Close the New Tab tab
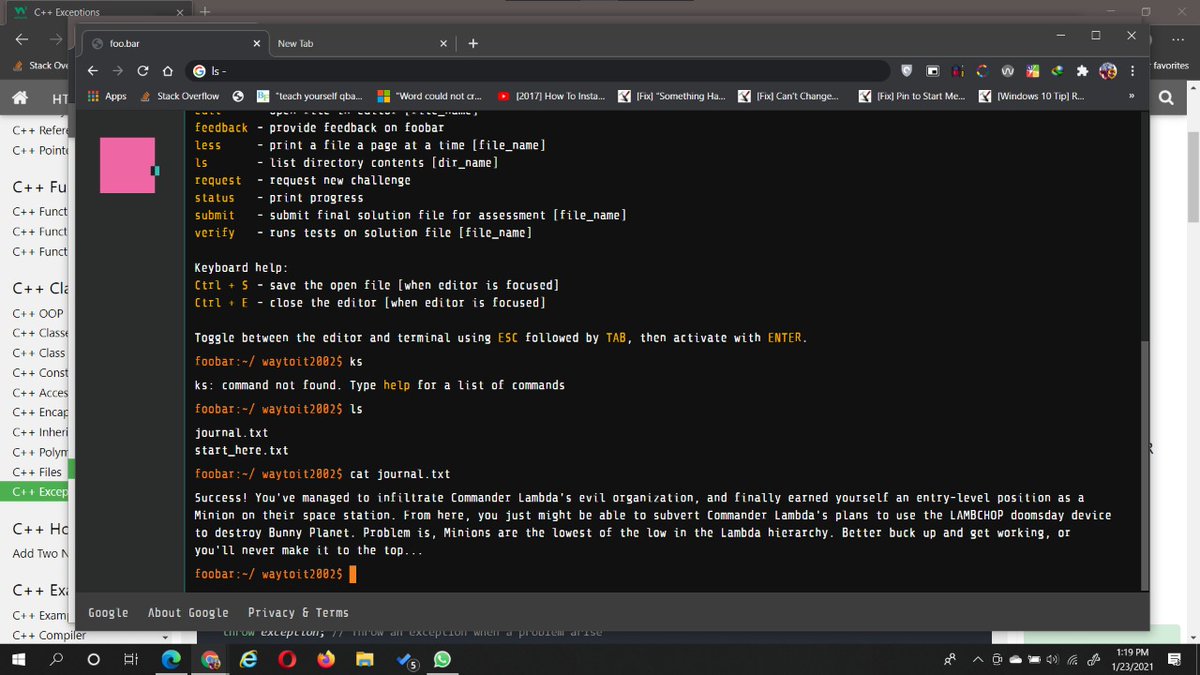This screenshot has height=675, width=1200. (443, 44)
